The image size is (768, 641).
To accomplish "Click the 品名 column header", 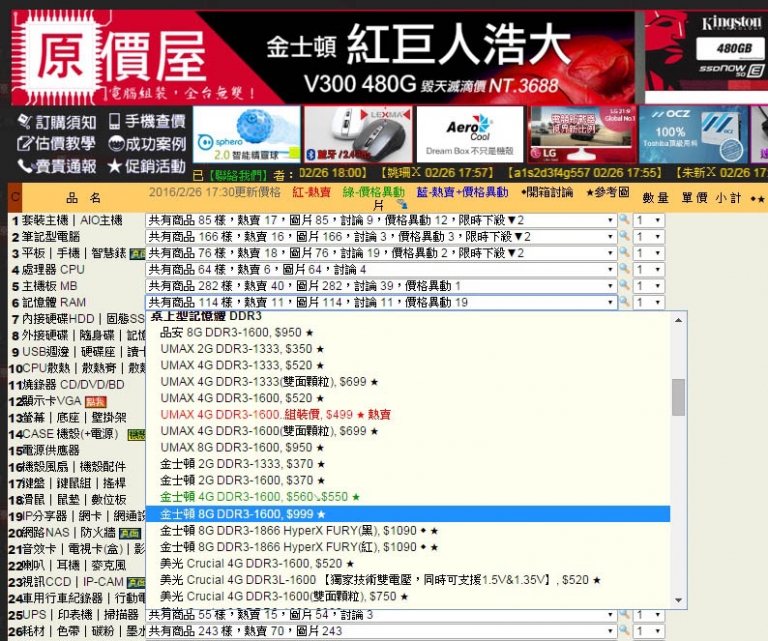I will (84, 198).
